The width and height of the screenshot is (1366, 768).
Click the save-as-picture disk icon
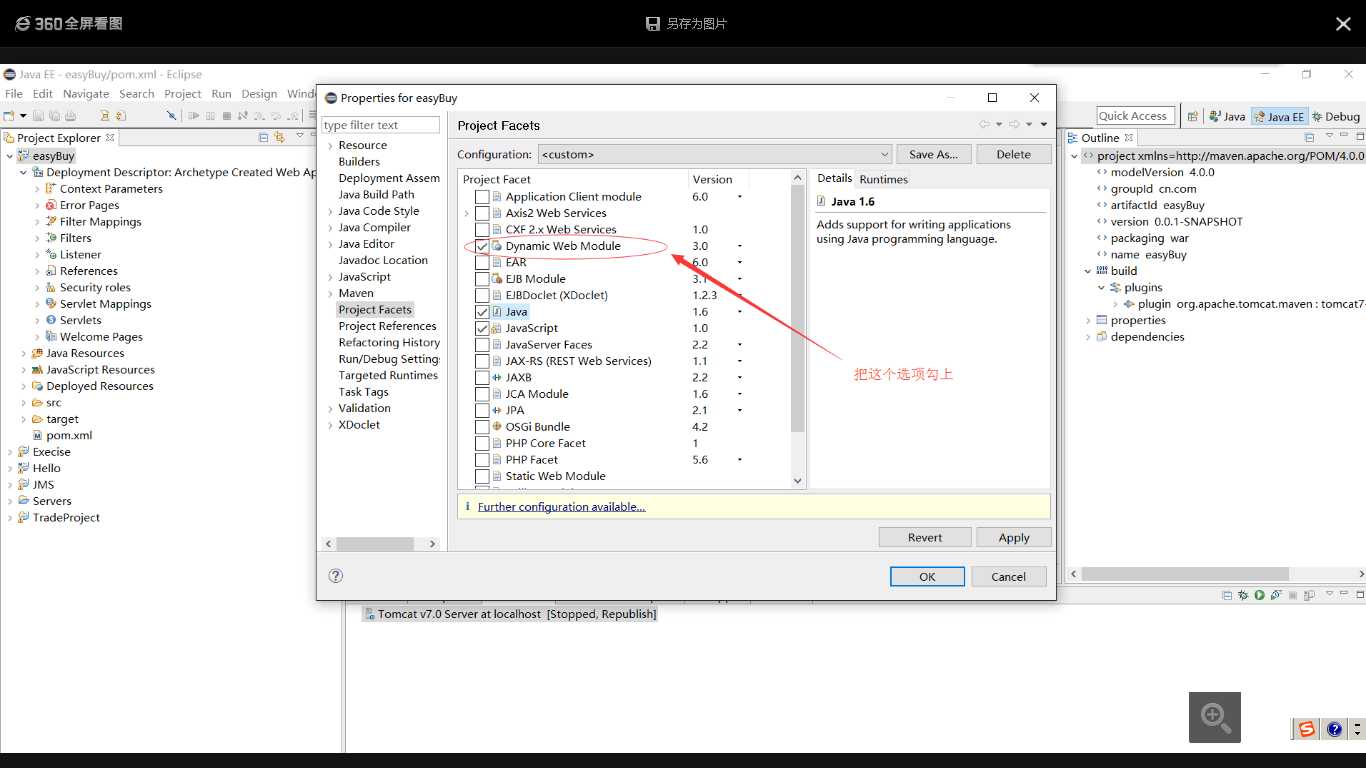[x=653, y=23]
